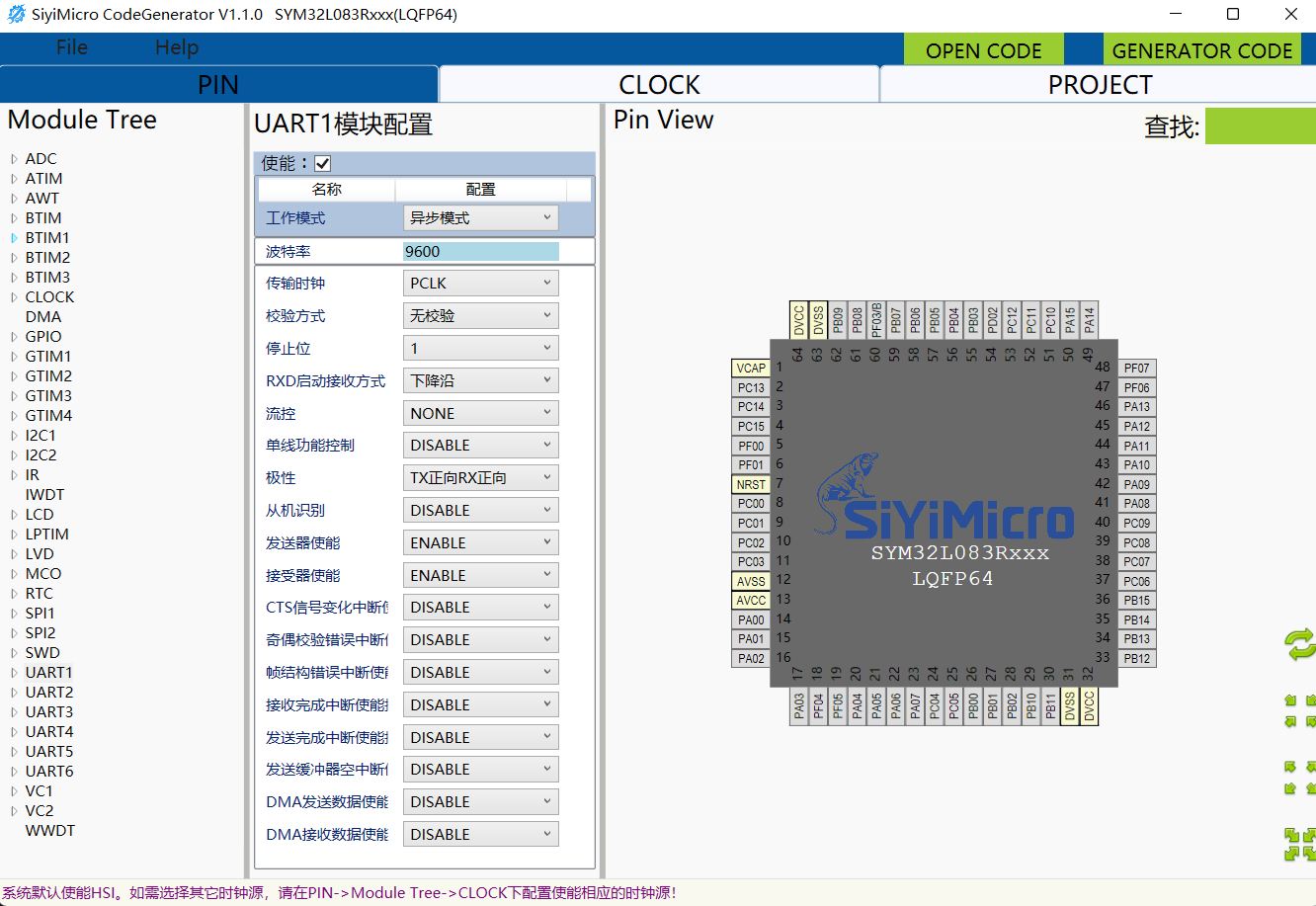This screenshot has width=1316, height=906.
Task: Open the 校验方式 dropdown
Action: coord(481,315)
